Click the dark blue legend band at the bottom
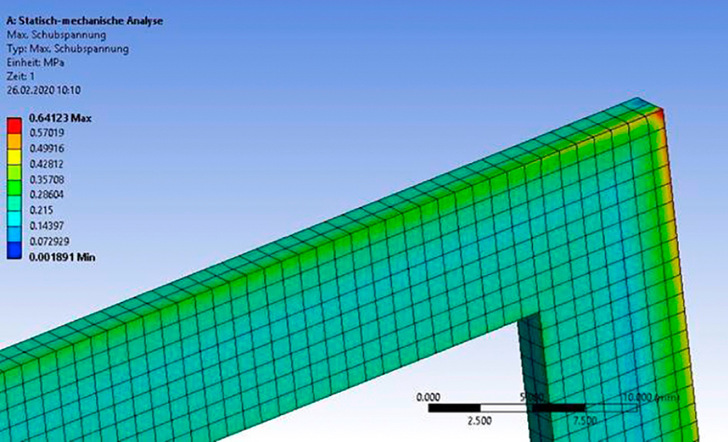Image resolution: width=728 pixels, height=442 pixels. tap(15, 250)
